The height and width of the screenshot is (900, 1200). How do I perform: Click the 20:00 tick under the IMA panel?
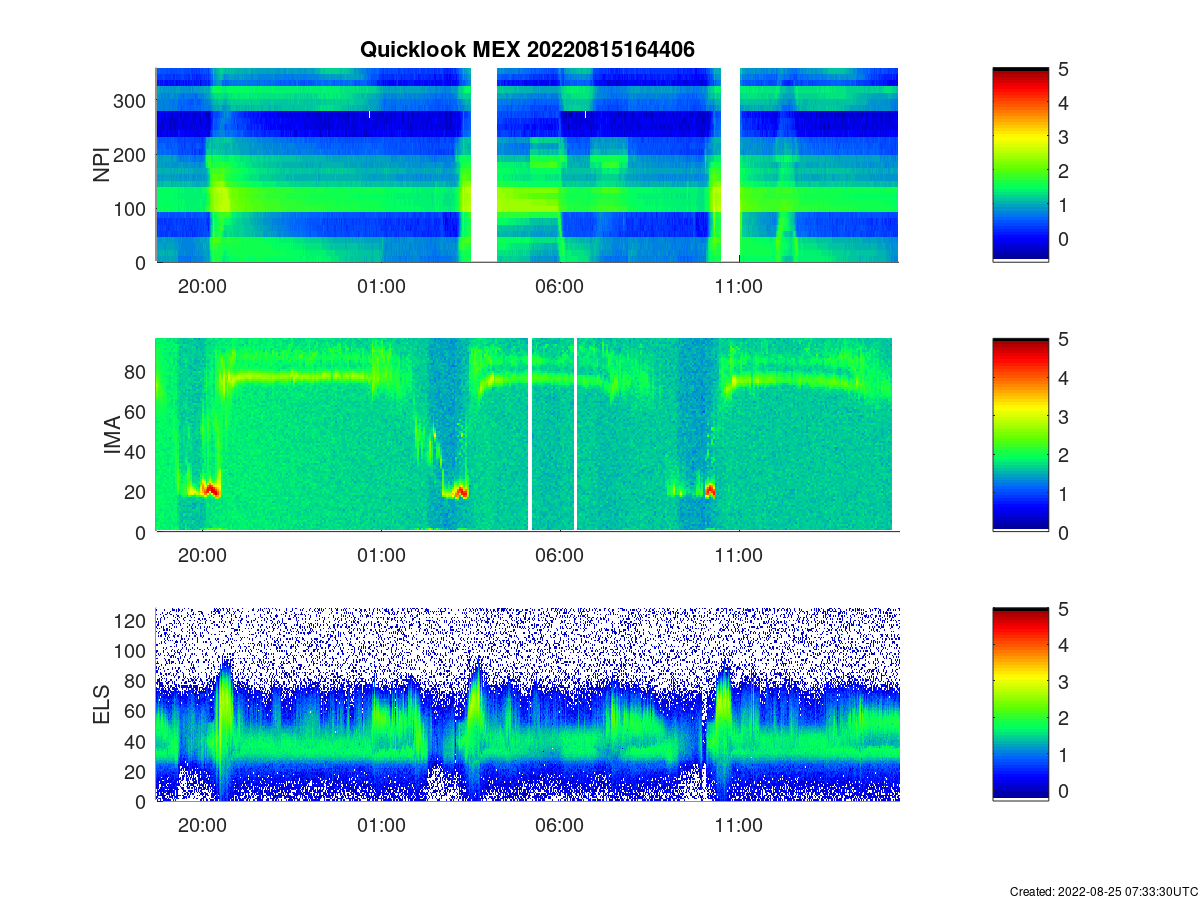pos(202,556)
